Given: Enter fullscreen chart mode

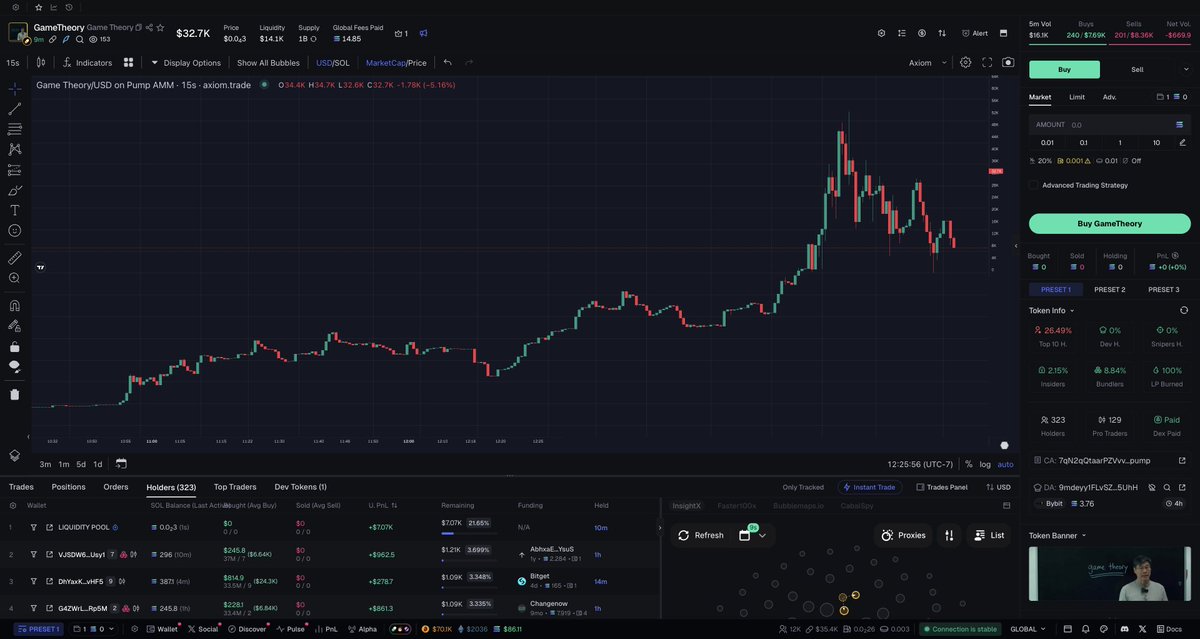Looking at the screenshot, I should pos(987,62).
